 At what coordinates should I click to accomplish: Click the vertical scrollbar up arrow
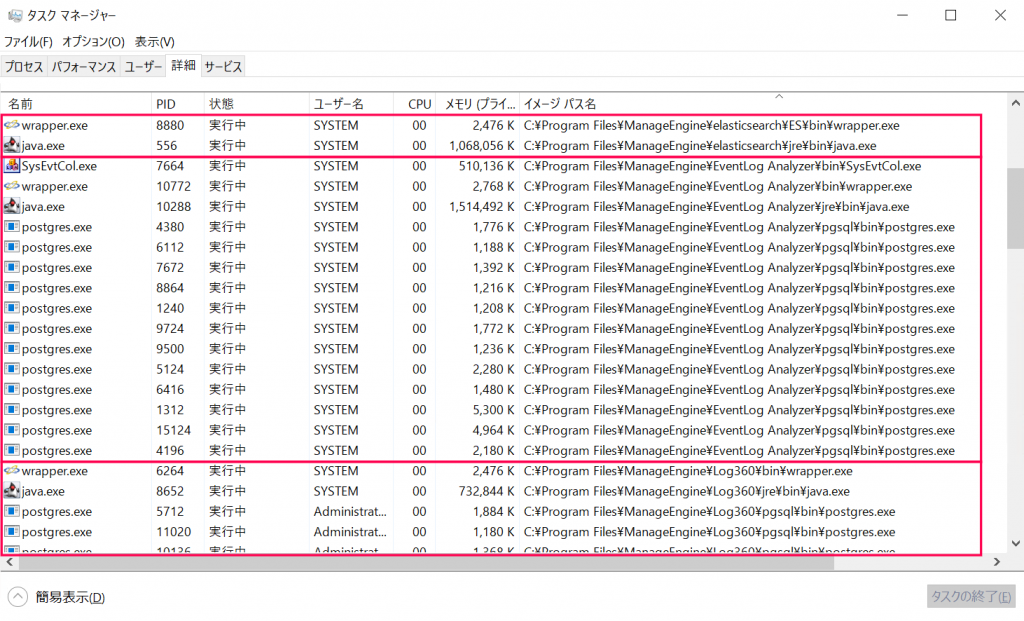click(x=1016, y=103)
